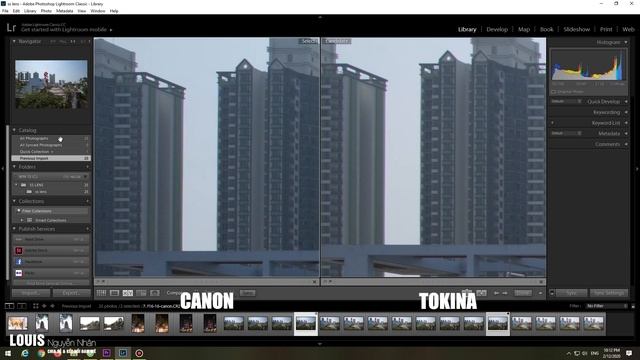Open the Window menu
This screenshot has width=640, height=360.
[98, 11]
